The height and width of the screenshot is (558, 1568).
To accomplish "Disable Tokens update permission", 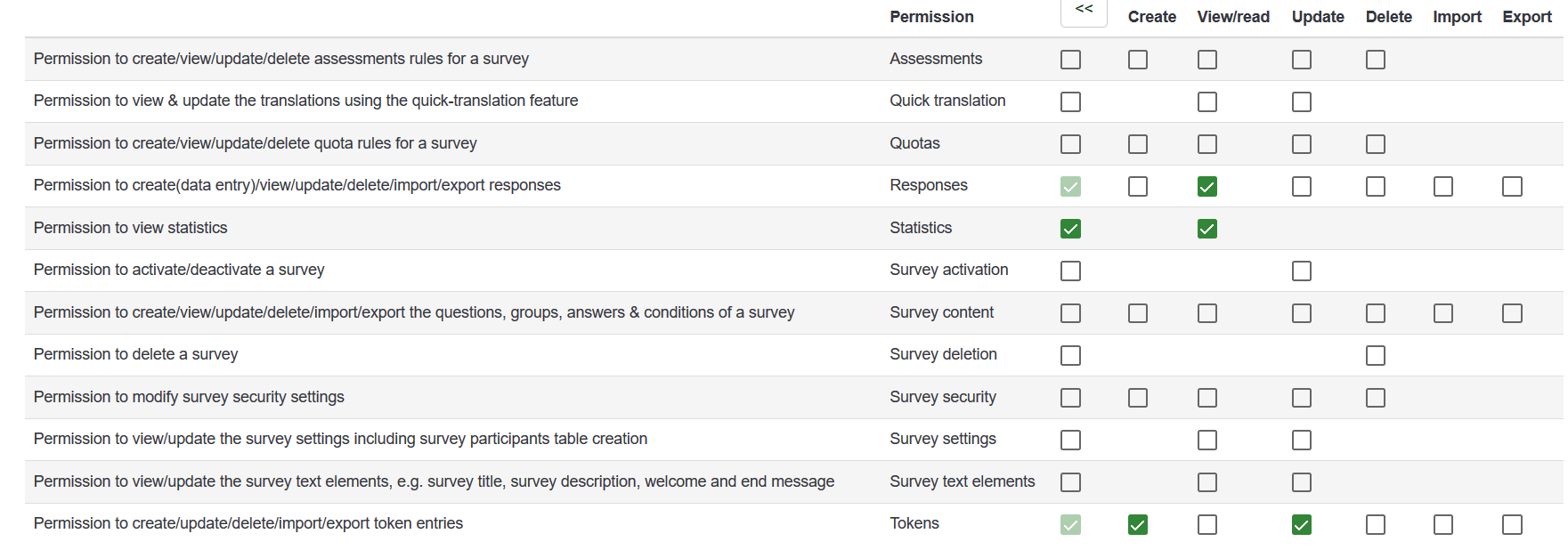I will tap(1302, 525).
